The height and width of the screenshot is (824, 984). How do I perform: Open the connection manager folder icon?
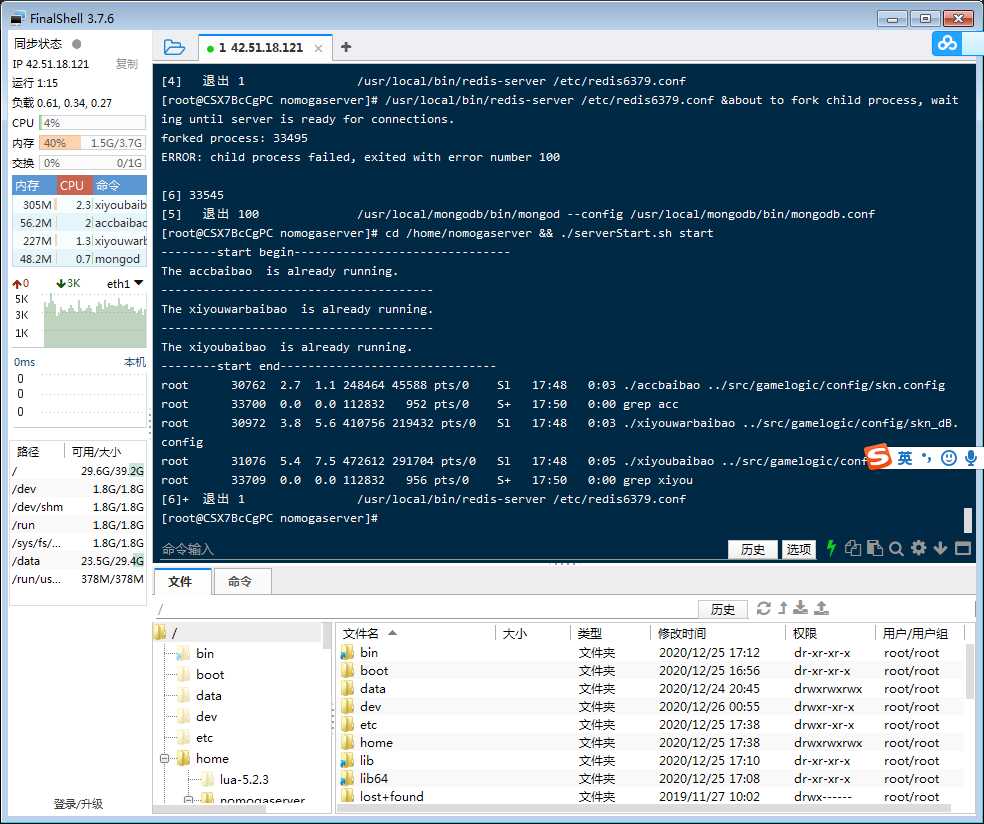[174, 47]
